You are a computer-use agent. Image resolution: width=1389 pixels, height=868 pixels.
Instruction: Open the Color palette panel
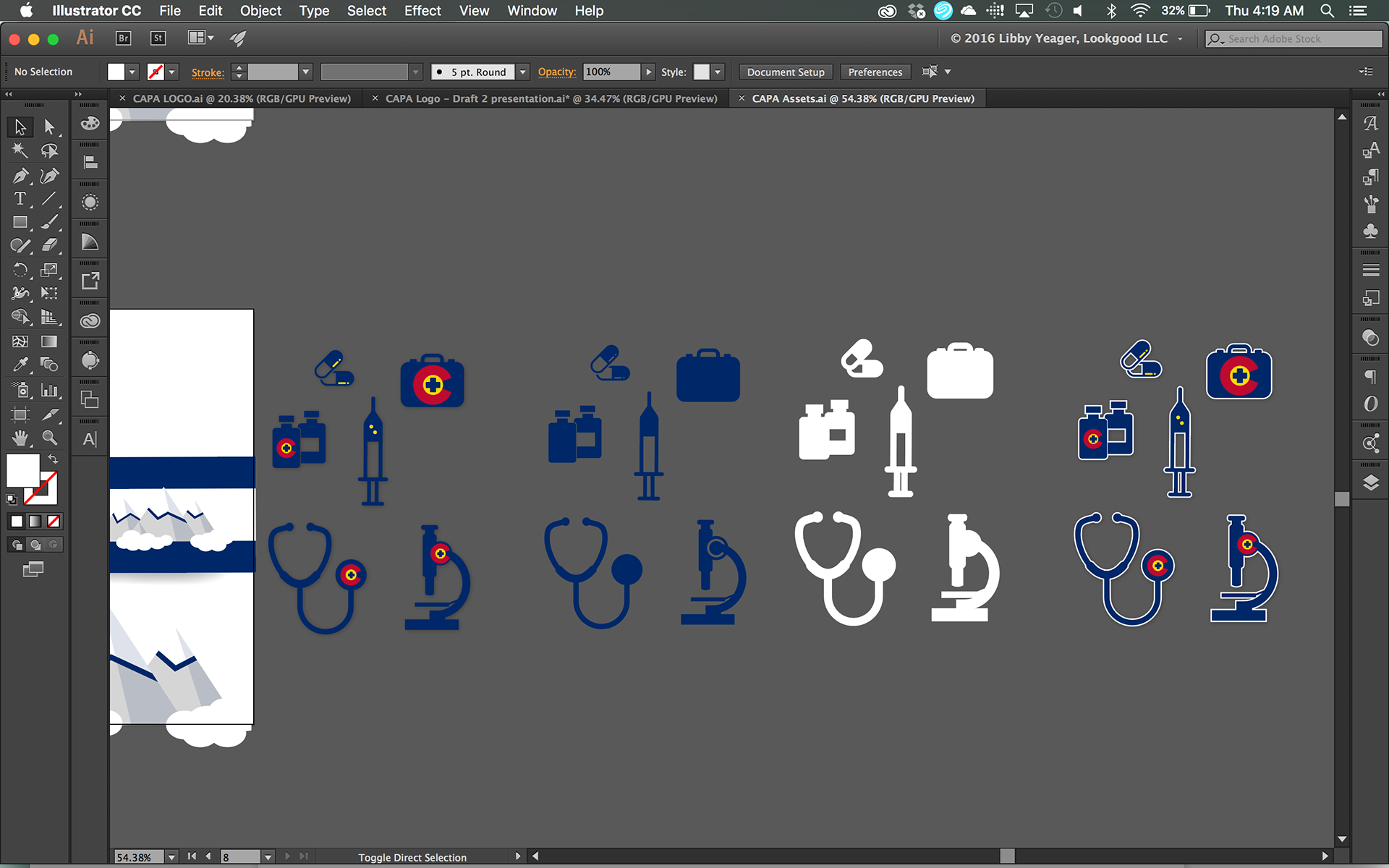[x=90, y=124]
